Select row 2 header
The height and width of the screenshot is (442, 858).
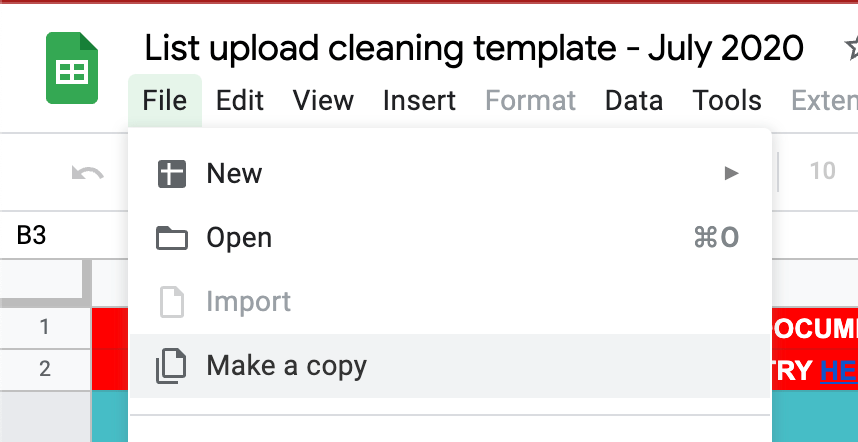tap(45, 369)
